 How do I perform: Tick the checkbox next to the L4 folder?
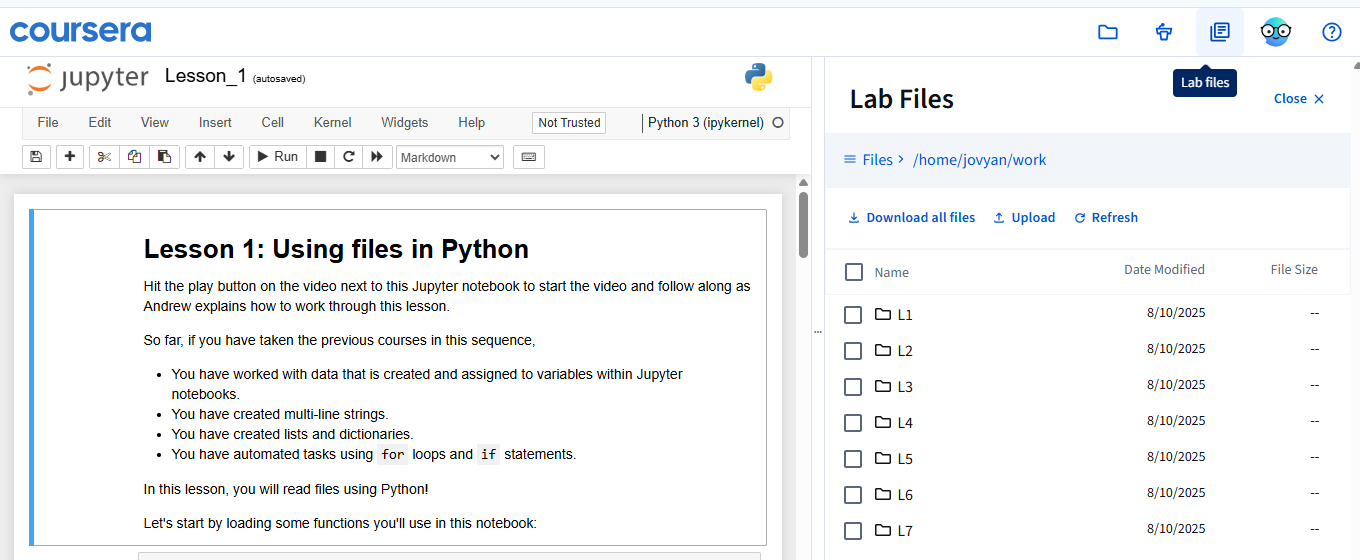coord(853,423)
